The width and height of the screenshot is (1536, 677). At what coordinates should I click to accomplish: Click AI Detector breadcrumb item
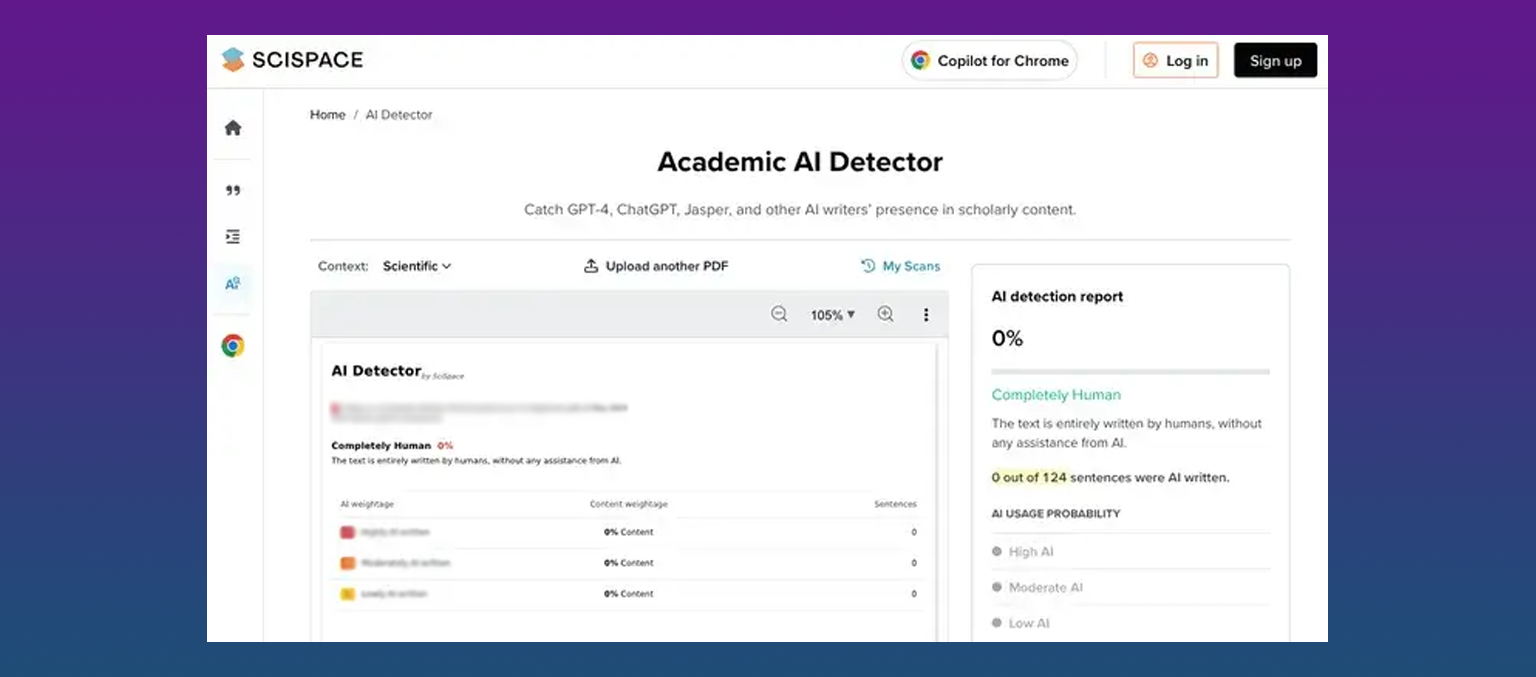[x=399, y=115]
